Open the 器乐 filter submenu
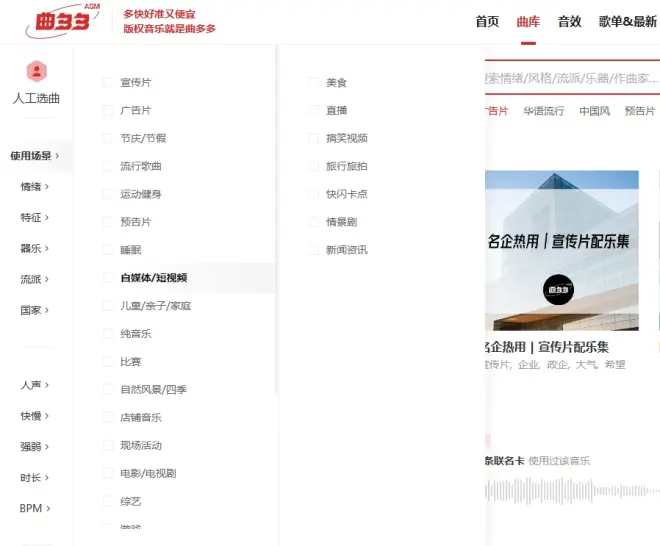Viewport: 660px width, 546px height. click(x=35, y=248)
